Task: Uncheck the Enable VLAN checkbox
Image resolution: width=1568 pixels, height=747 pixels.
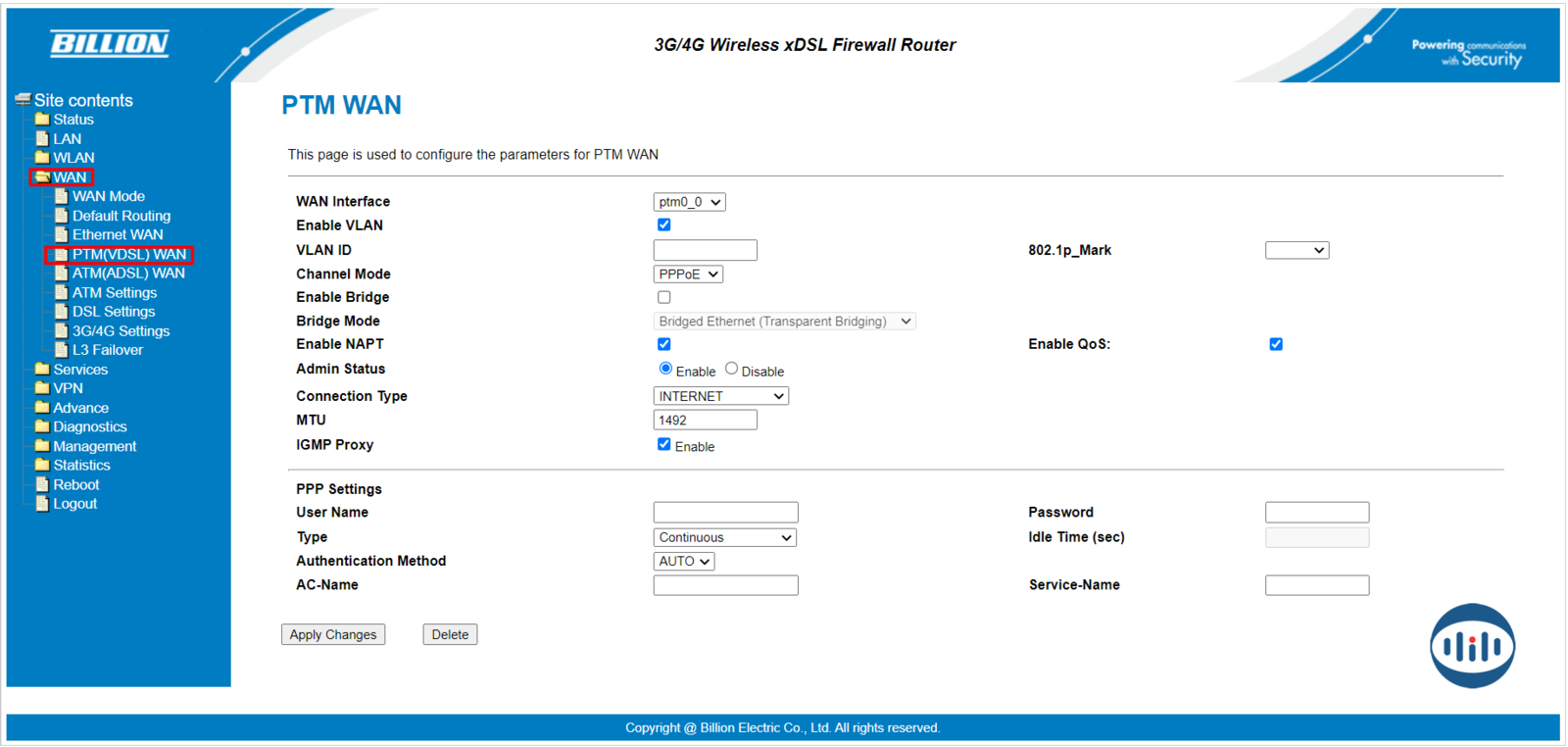Action: pyautogui.click(x=664, y=225)
